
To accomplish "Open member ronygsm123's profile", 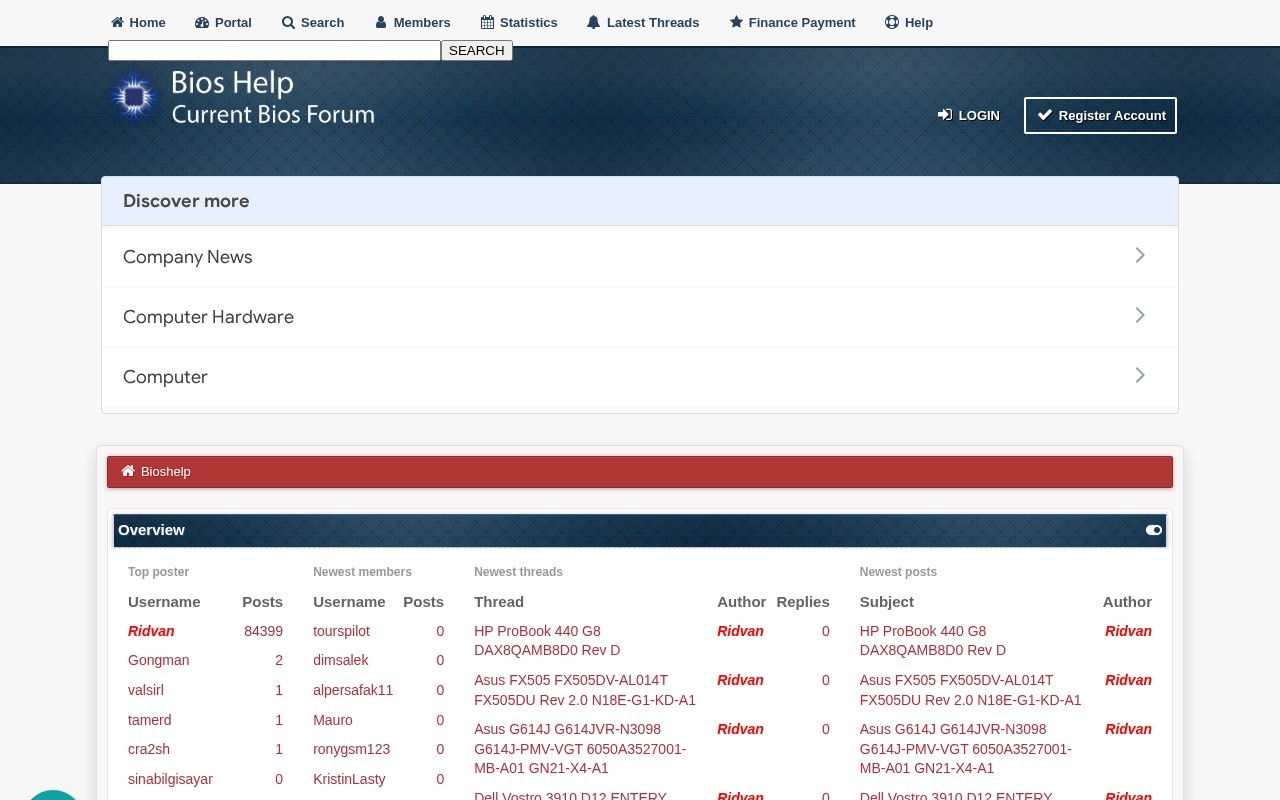I will coord(351,749).
